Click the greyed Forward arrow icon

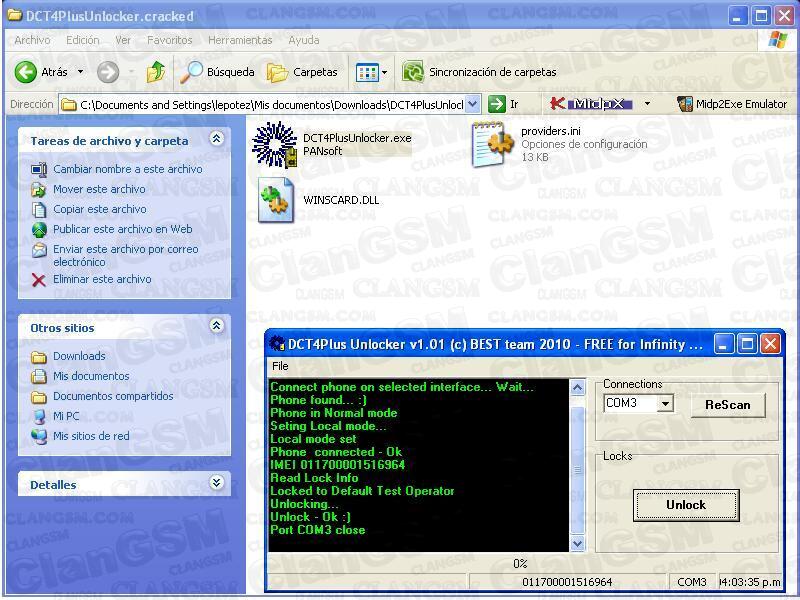[108, 72]
